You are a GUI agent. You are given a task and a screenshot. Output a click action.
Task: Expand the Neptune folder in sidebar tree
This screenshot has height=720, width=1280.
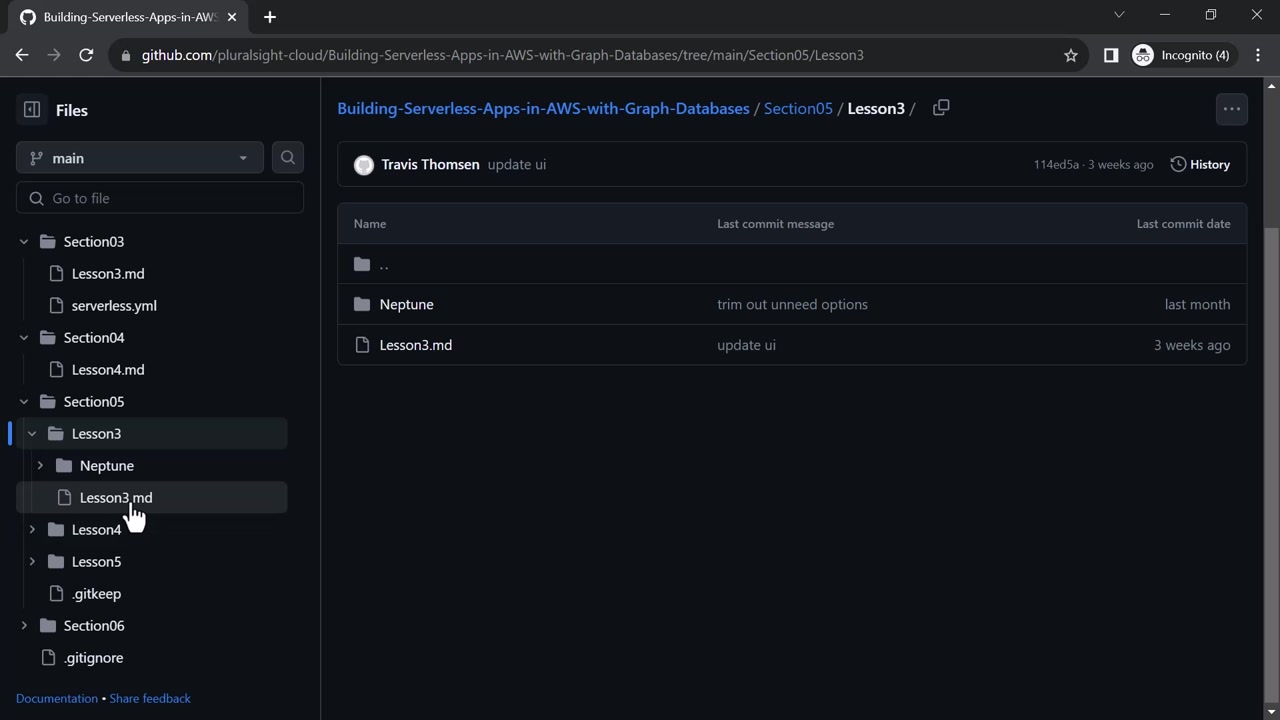tap(40, 466)
